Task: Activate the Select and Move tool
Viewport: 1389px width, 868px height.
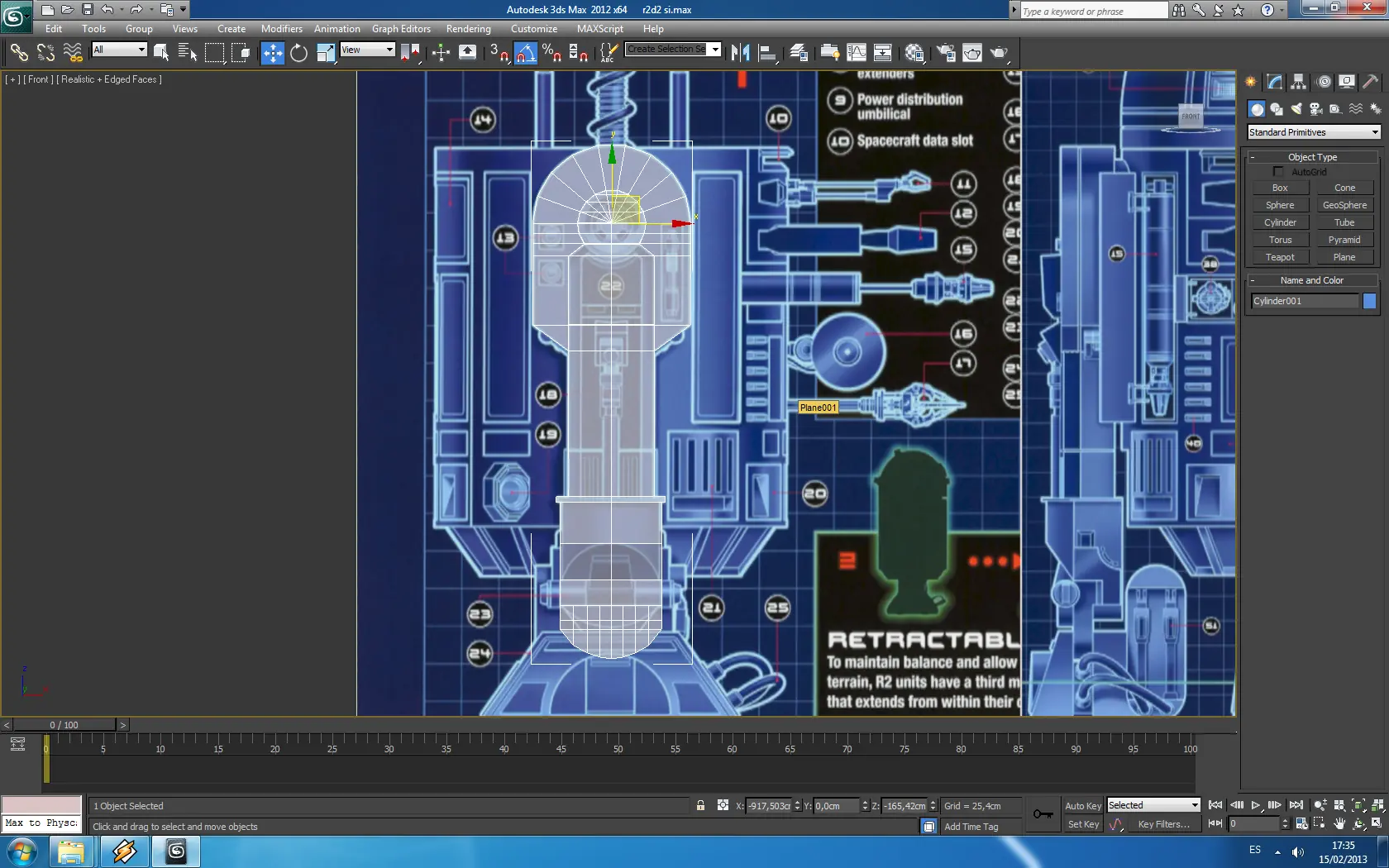Action: click(x=272, y=53)
